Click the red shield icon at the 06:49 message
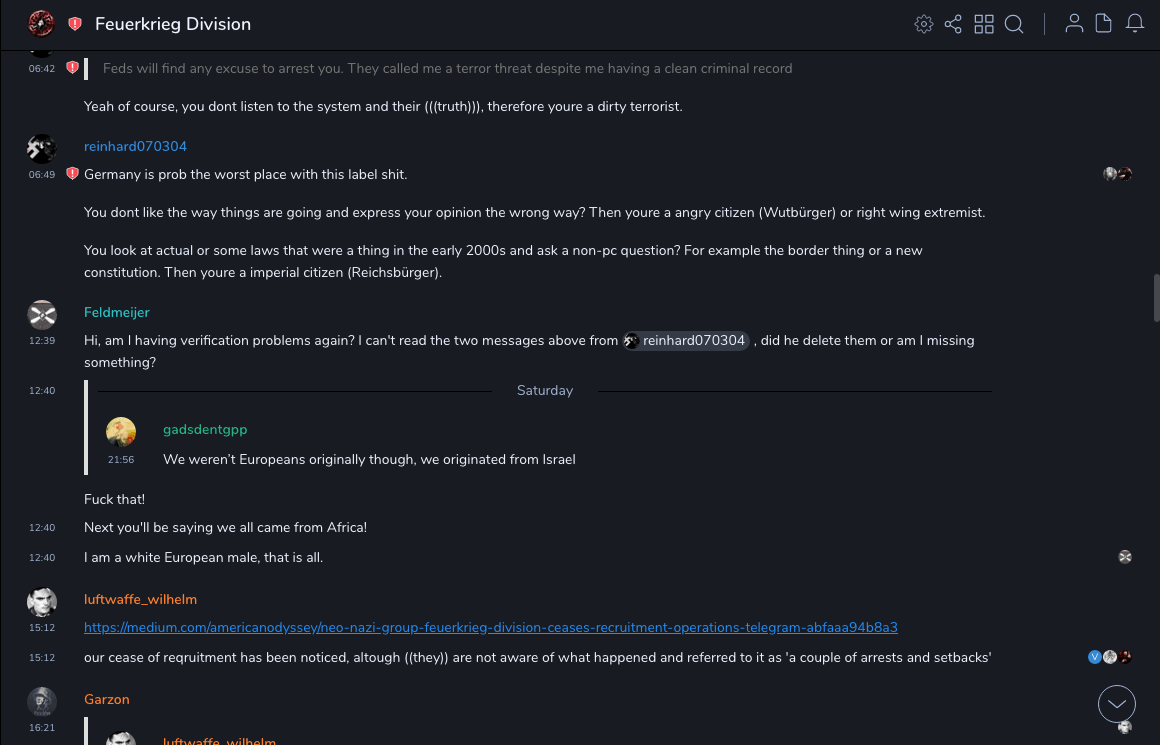This screenshot has width=1160, height=745. point(72,174)
